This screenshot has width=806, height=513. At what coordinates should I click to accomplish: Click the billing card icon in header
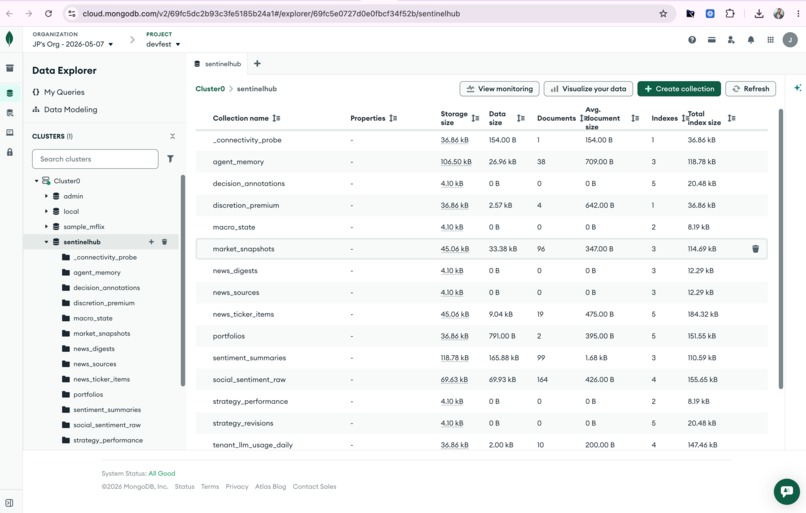711,40
